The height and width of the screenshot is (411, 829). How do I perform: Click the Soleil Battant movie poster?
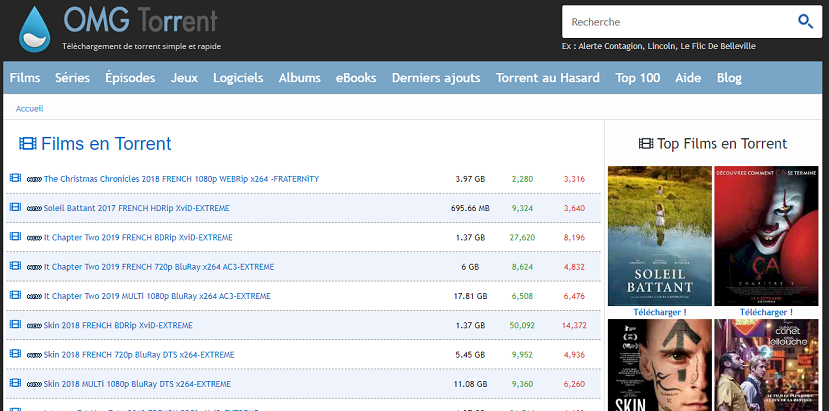click(x=660, y=236)
